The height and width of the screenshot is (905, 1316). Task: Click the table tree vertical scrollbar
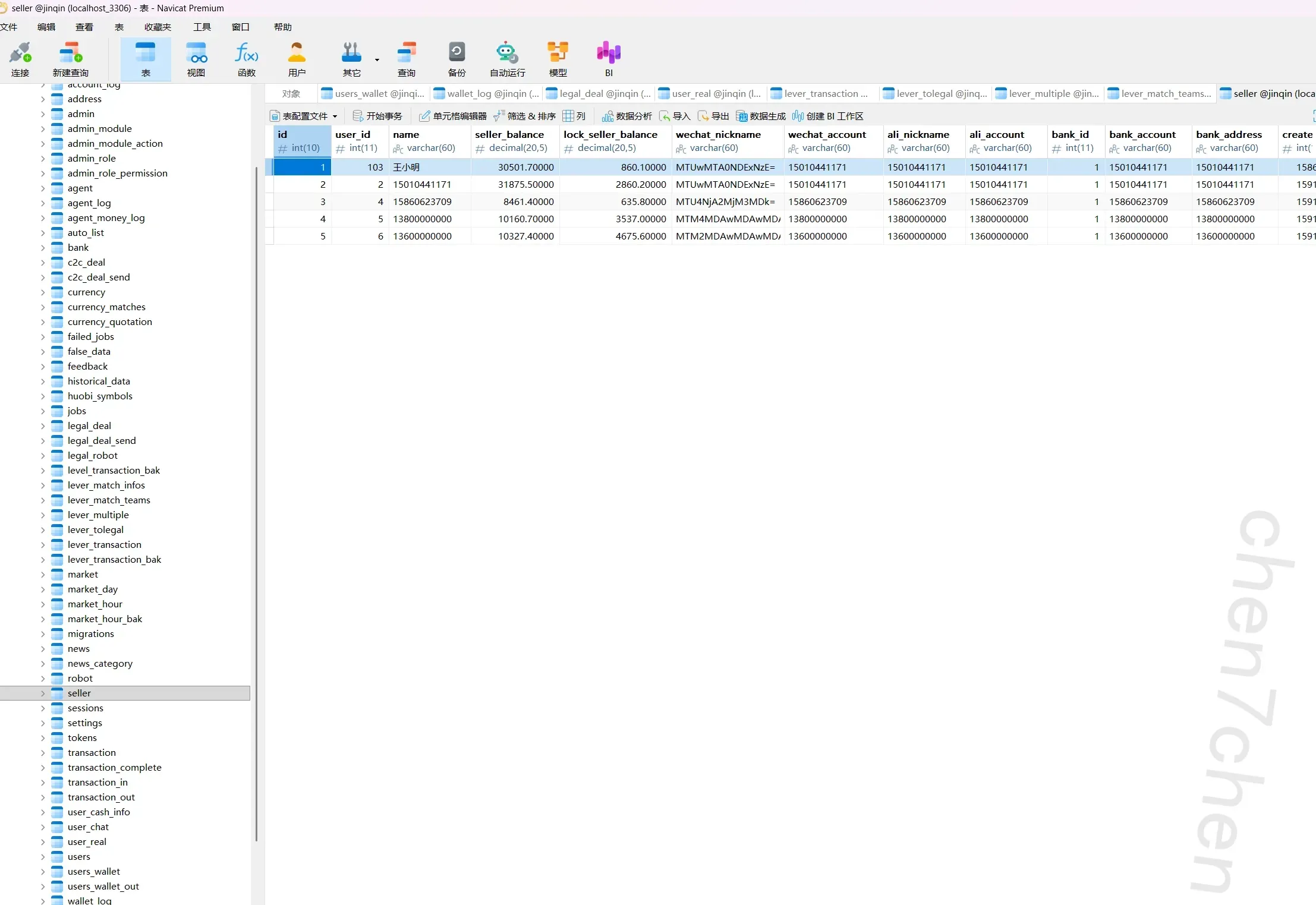coord(256,504)
